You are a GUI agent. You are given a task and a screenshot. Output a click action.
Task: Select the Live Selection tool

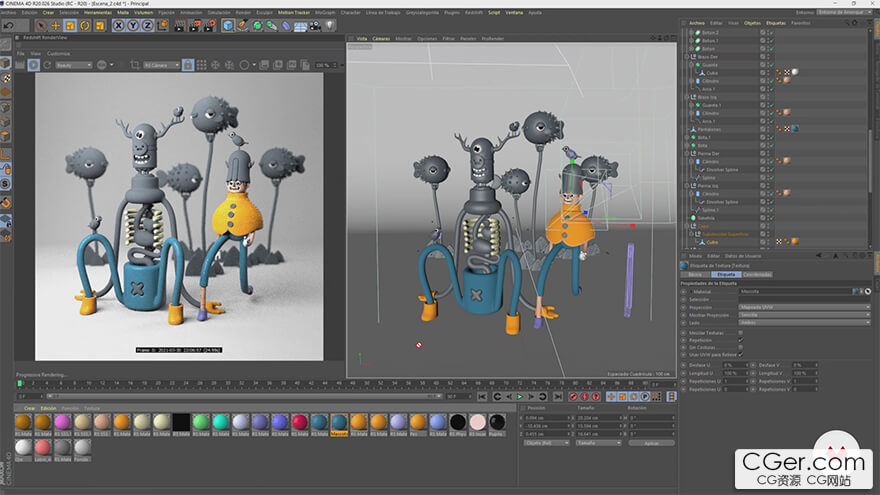(x=41, y=26)
